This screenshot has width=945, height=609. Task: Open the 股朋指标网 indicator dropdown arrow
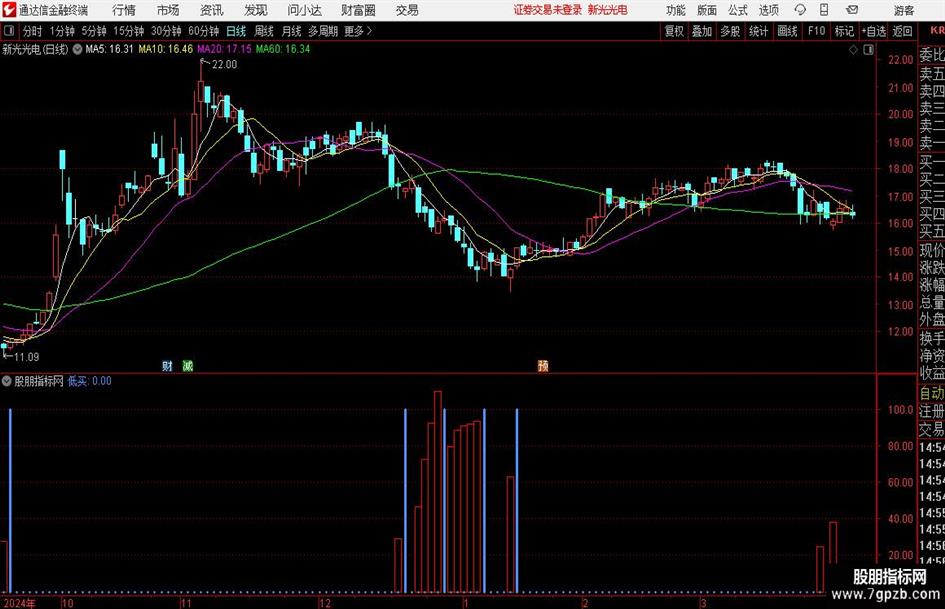(x=7, y=381)
